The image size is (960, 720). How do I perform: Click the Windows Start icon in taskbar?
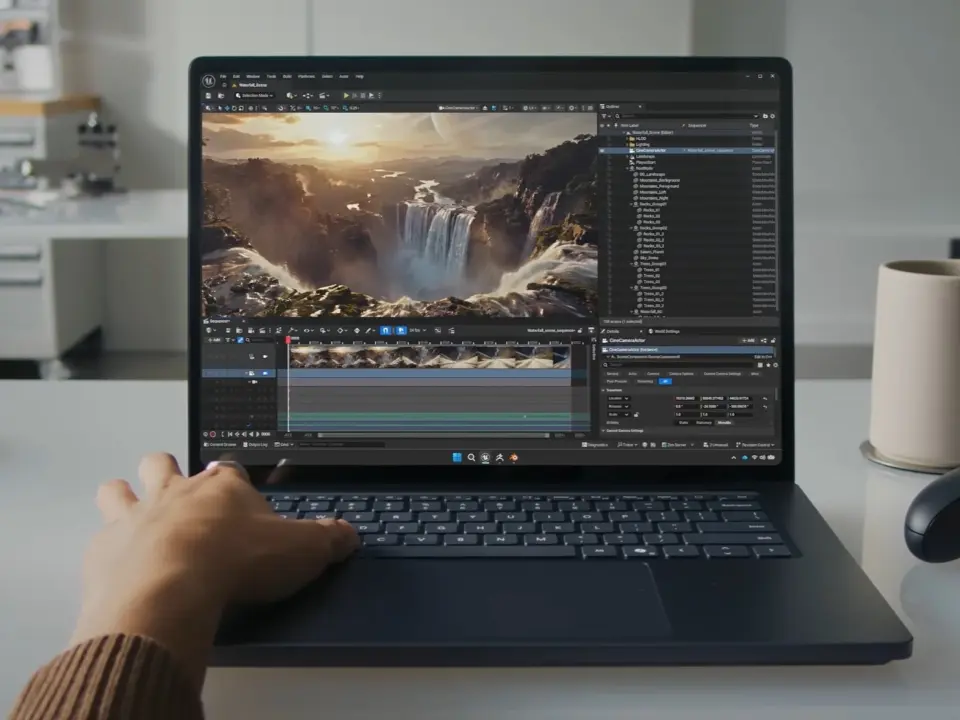pos(457,457)
